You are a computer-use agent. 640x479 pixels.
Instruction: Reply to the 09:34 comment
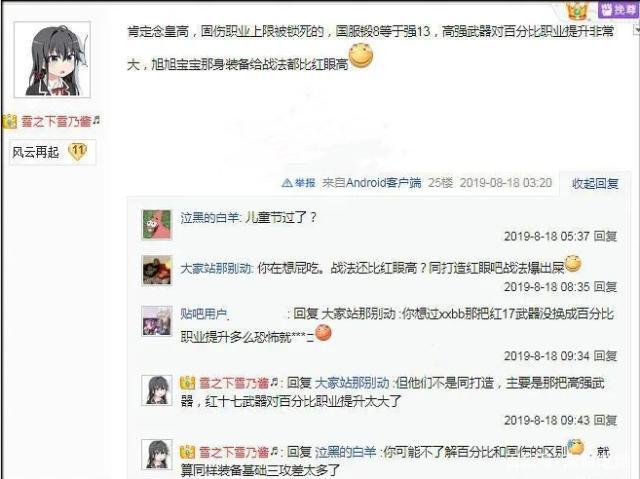(605, 356)
